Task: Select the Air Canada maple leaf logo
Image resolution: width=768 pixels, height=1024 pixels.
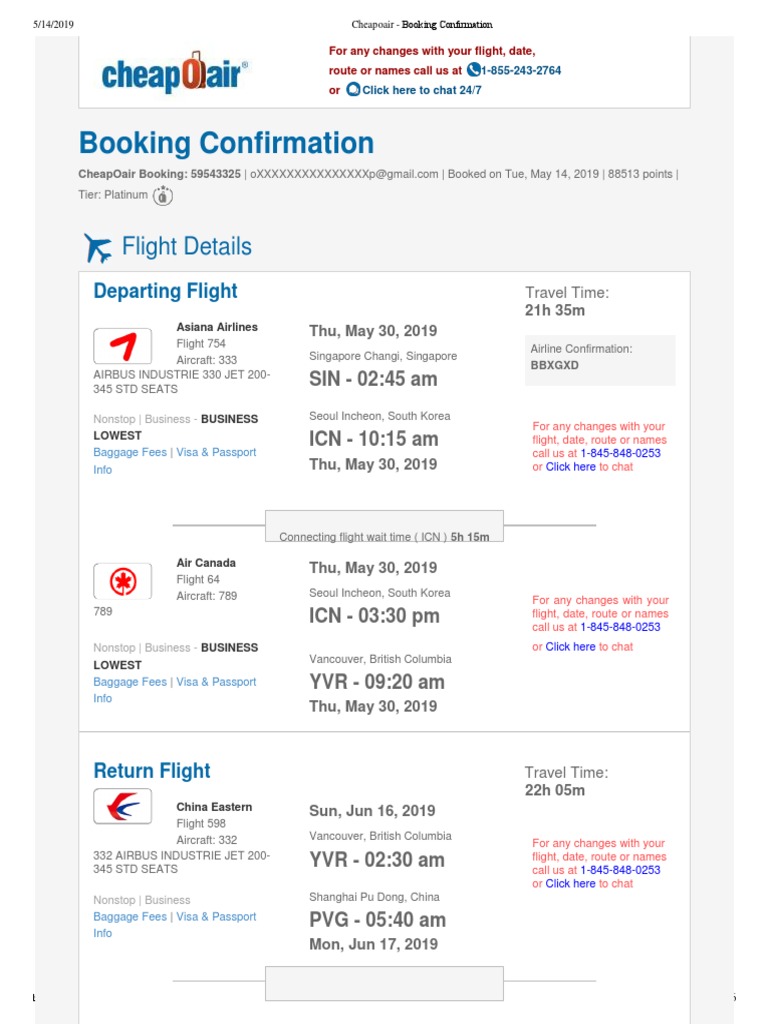Action: (122, 582)
